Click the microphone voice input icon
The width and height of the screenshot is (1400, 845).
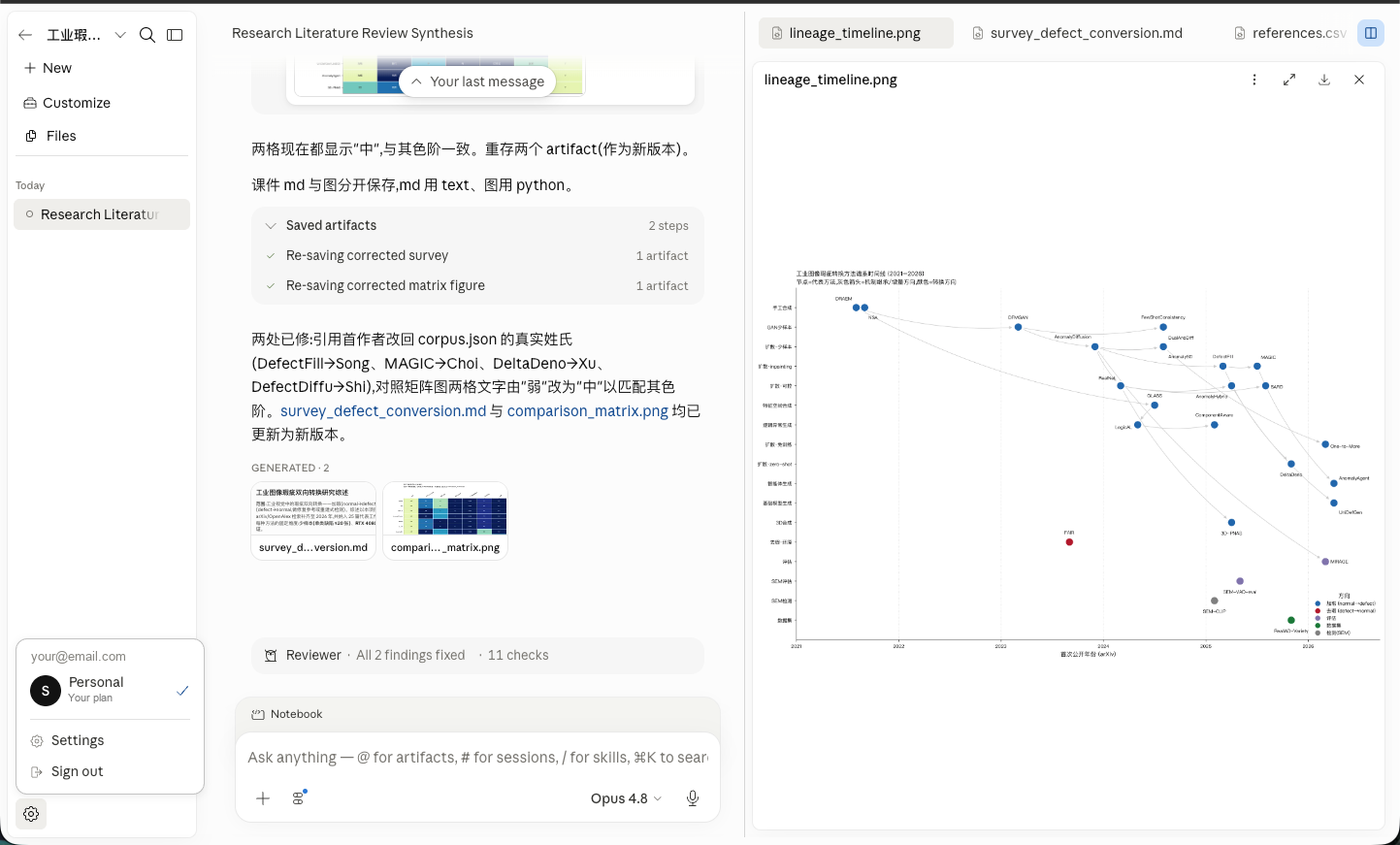click(x=693, y=798)
